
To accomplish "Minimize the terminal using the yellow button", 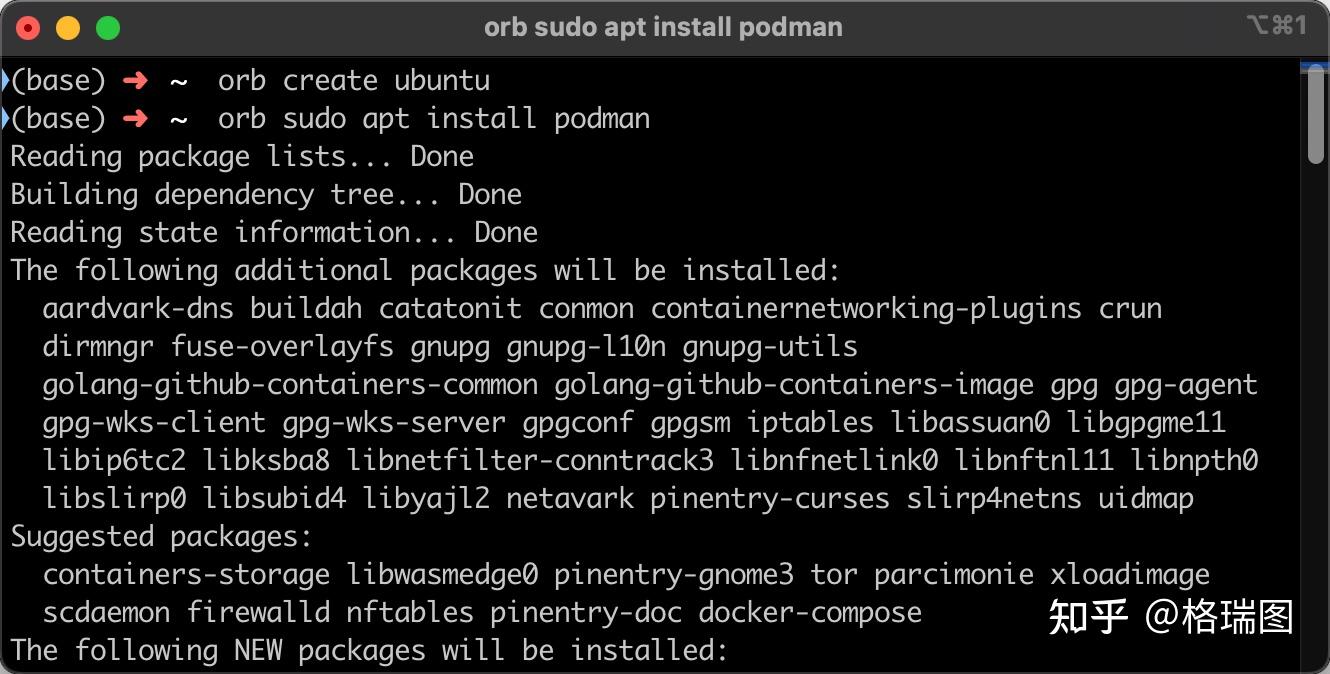I will click(x=68, y=28).
